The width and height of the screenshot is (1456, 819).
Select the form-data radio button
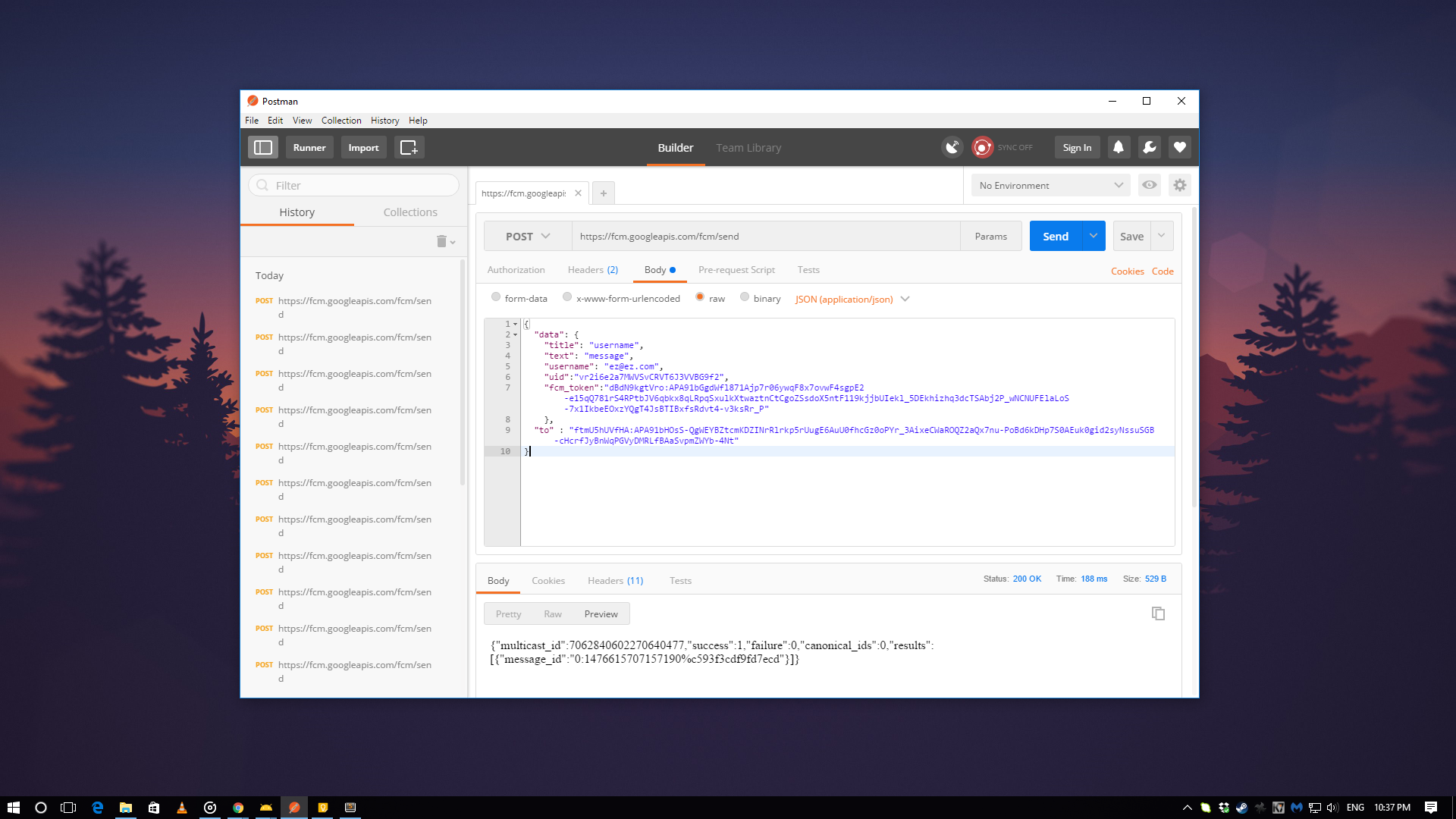point(496,298)
